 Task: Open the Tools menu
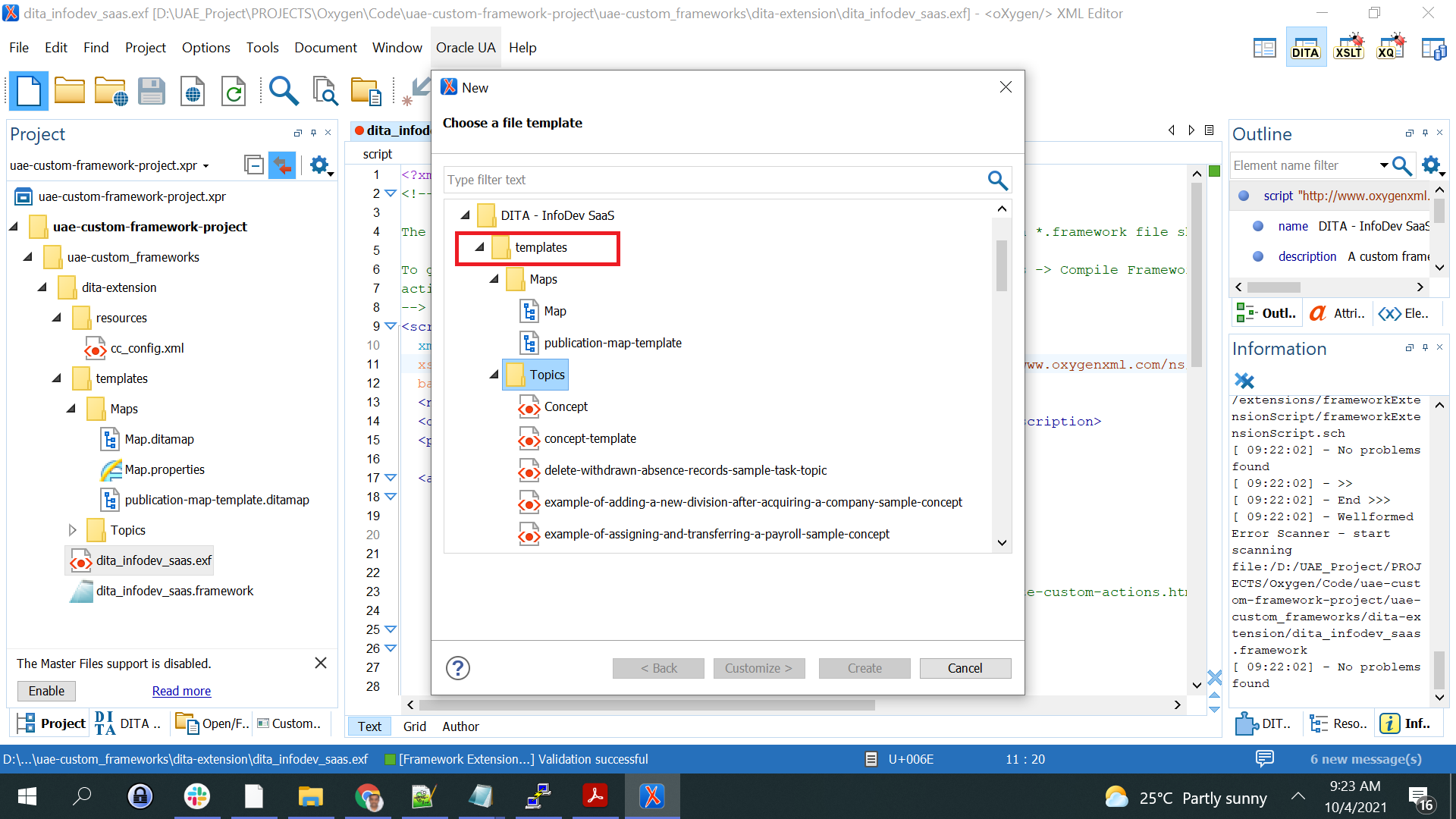[262, 47]
